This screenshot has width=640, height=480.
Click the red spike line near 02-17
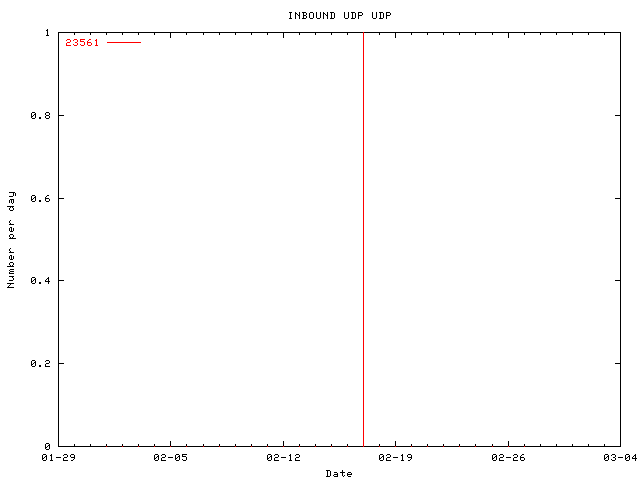pos(363,239)
